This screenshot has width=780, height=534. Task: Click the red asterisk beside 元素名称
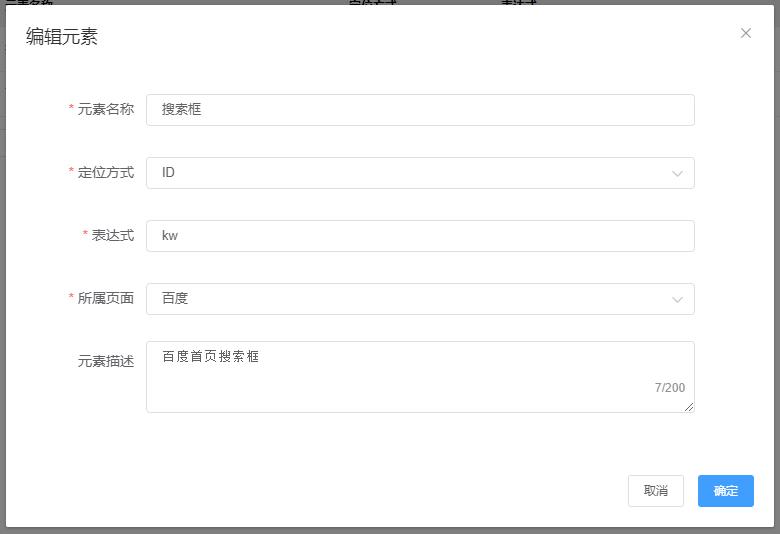(x=71, y=109)
